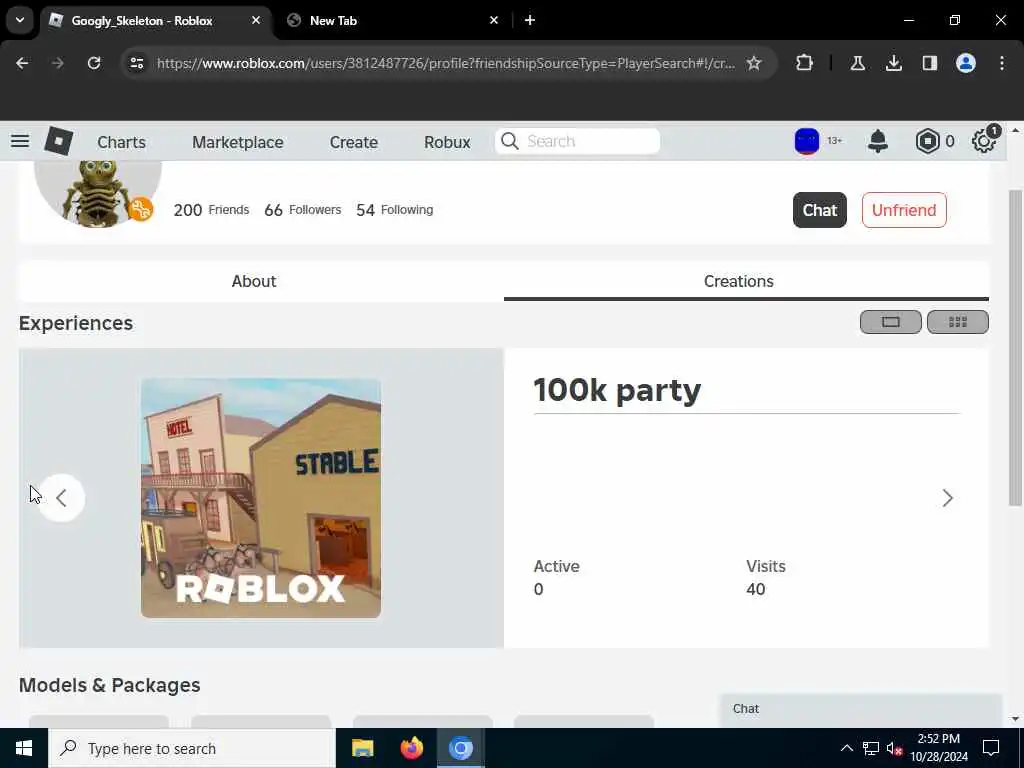The image size is (1024, 768).
Task: Open the Charts page
Action: (121, 142)
